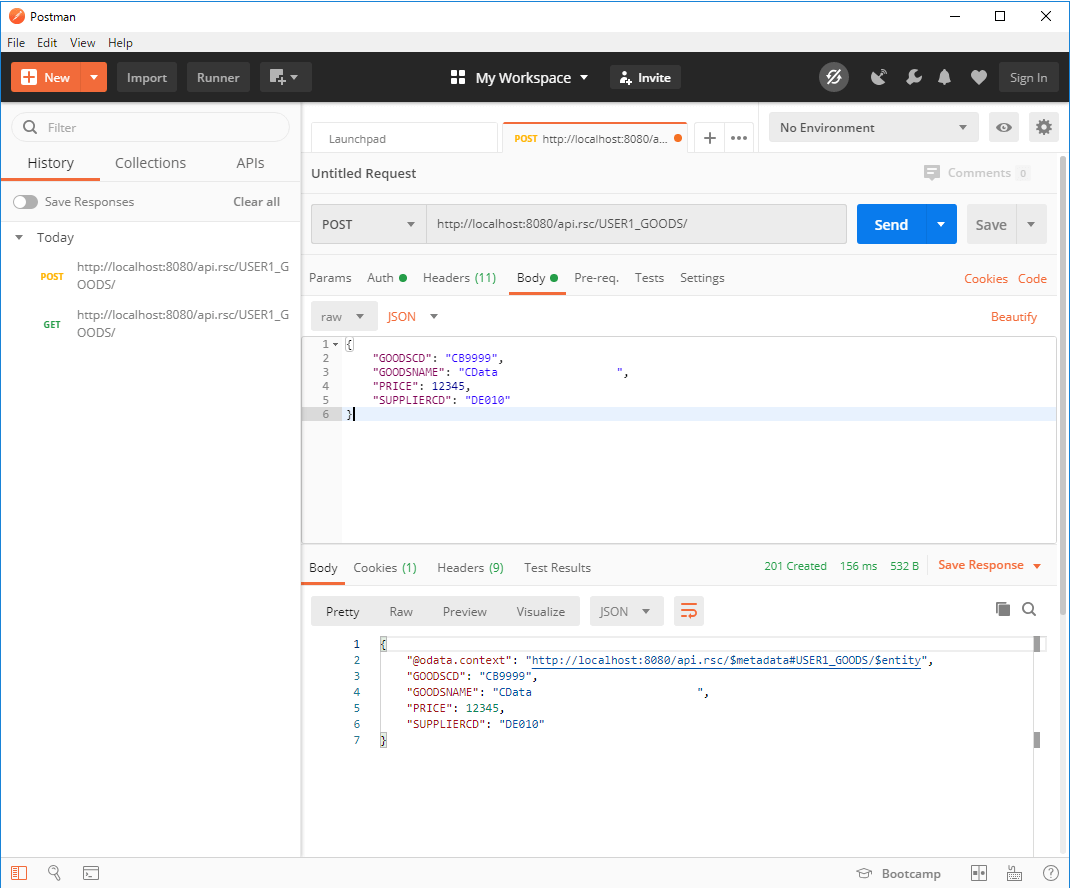Click the environment quick look eye icon
Viewport: 1070px width, 888px height.
pyautogui.click(x=1003, y=127)
